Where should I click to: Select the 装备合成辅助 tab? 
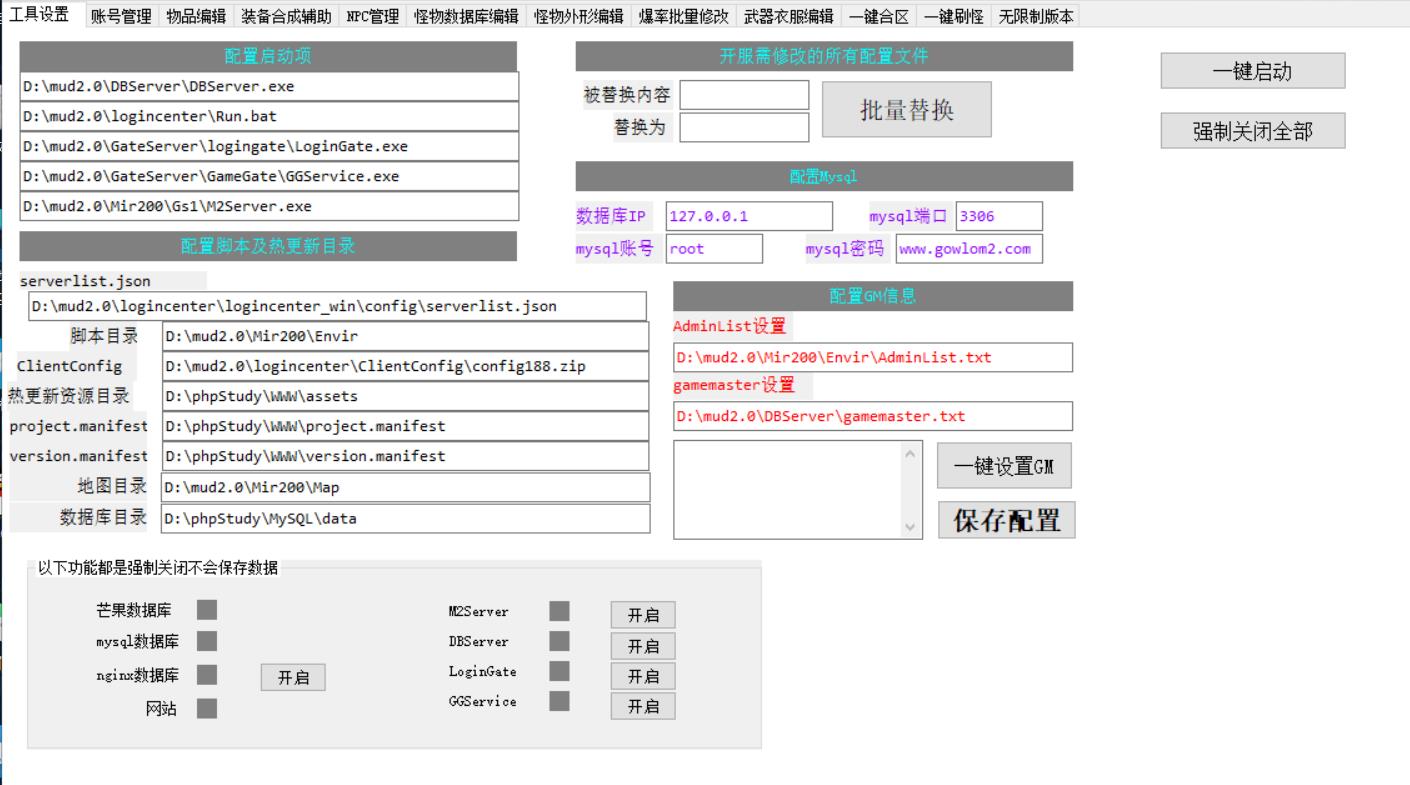[286, 16]
